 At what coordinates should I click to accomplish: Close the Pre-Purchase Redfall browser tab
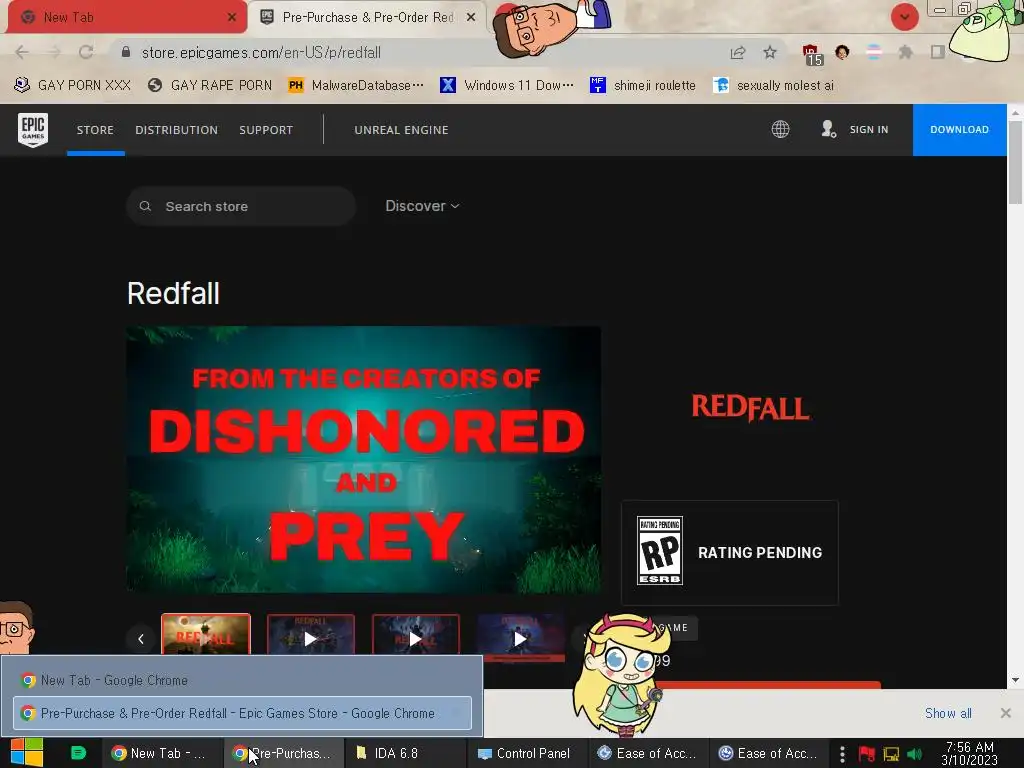[x=471, y=18]
